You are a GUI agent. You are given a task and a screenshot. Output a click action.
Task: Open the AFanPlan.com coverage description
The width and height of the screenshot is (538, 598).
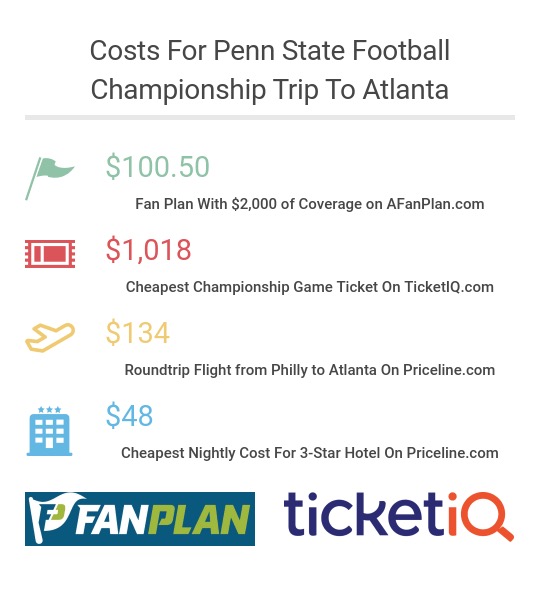tap(310, 204)
